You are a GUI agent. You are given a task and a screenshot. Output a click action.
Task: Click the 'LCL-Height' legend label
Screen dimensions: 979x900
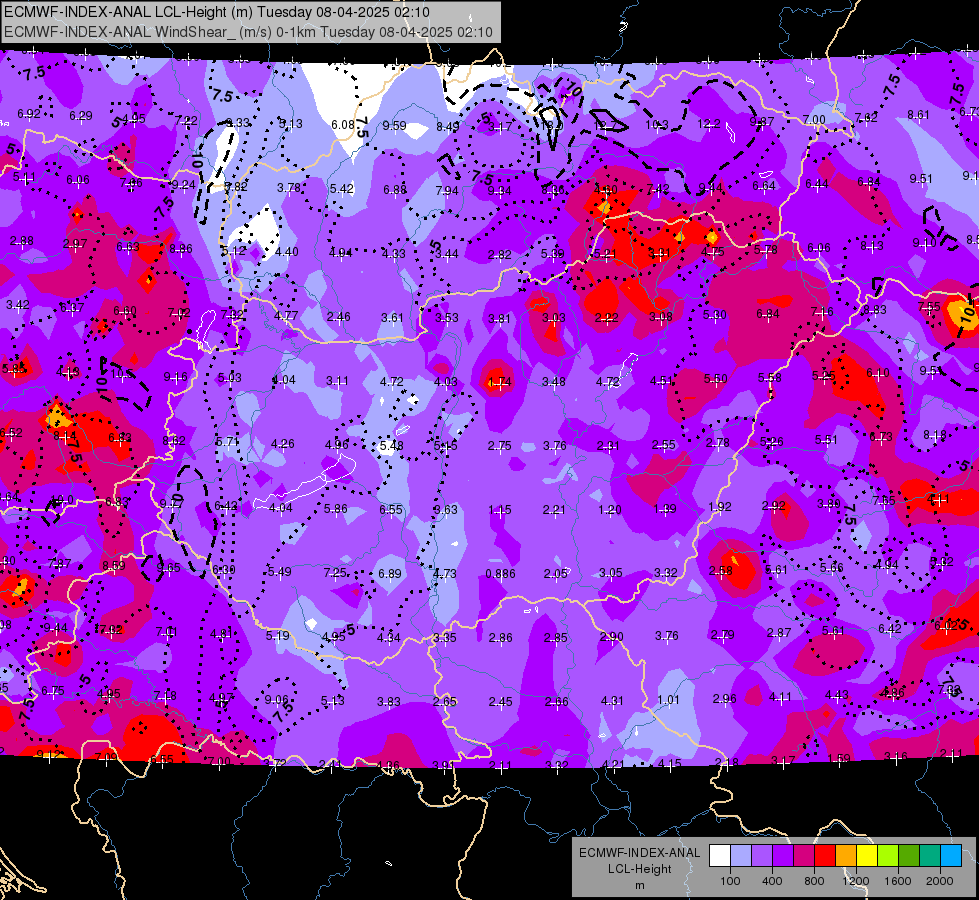tap(639, 869)
